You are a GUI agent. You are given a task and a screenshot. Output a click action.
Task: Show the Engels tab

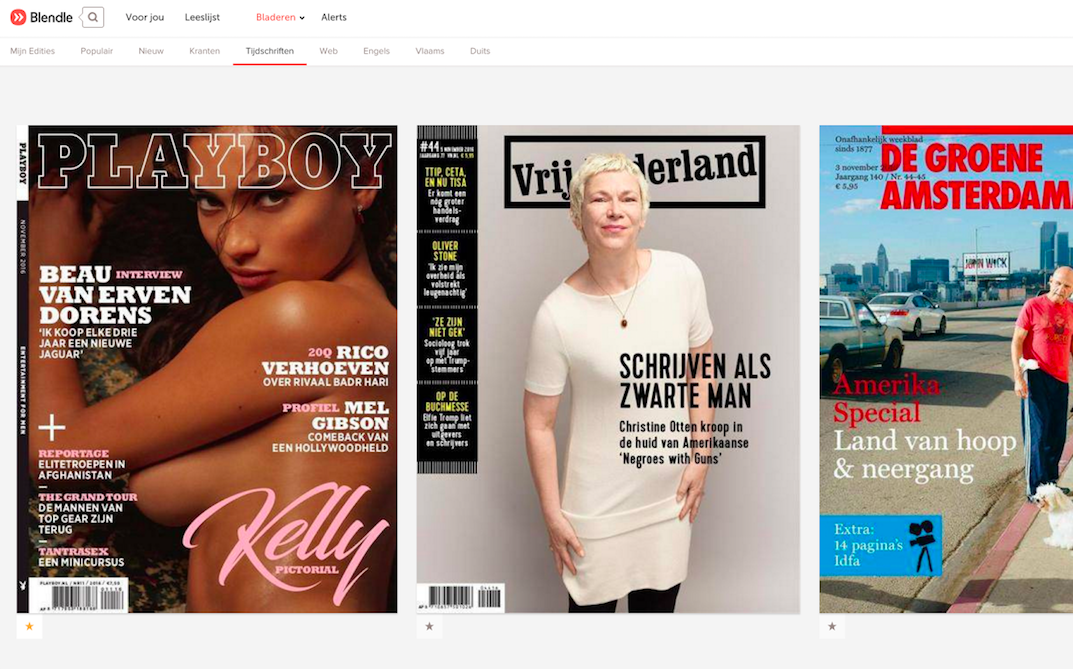(x=376, y=51)
